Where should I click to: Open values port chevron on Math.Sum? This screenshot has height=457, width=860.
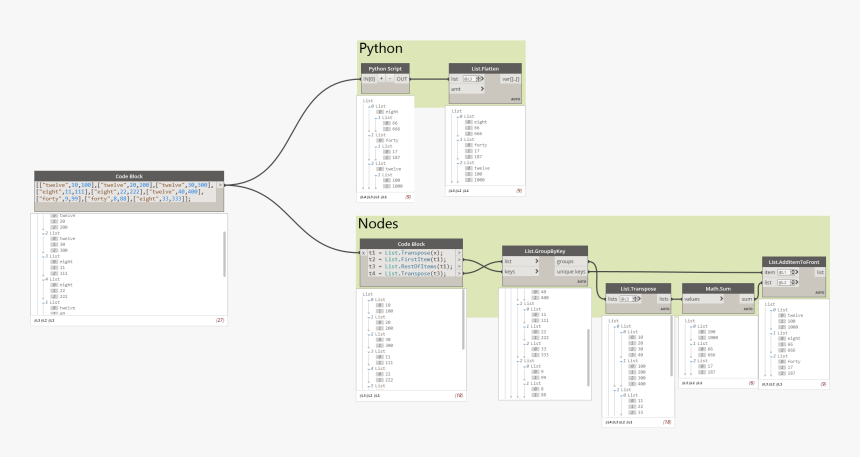[721, 299]
